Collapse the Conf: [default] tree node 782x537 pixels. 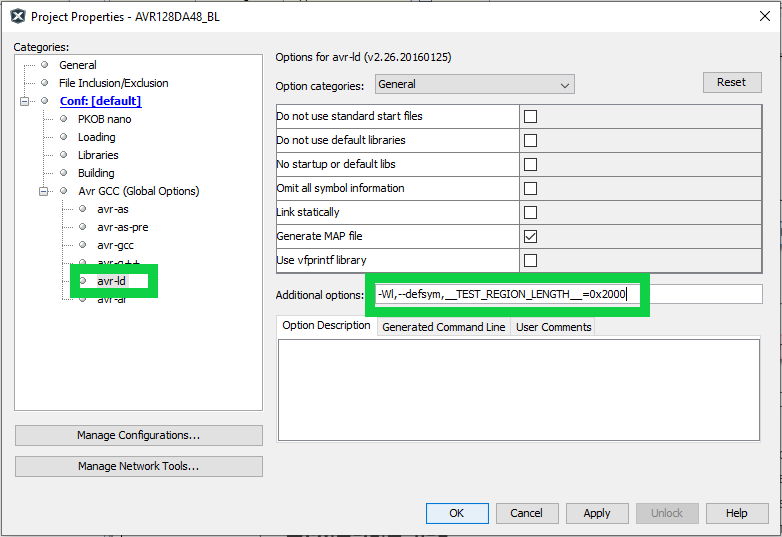[24, 101]
